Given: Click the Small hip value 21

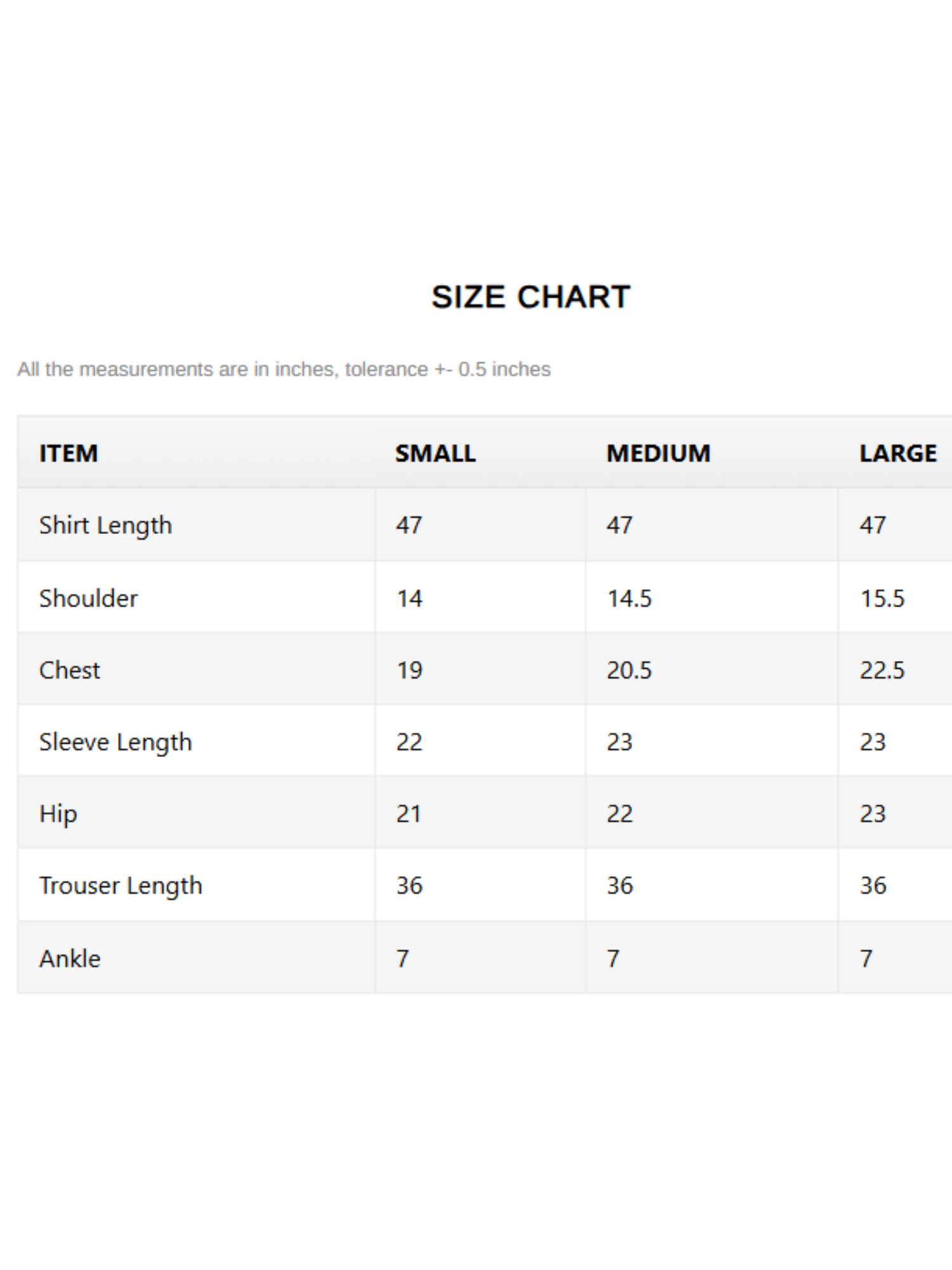Looking at the screenshot, I should point(409,813).
